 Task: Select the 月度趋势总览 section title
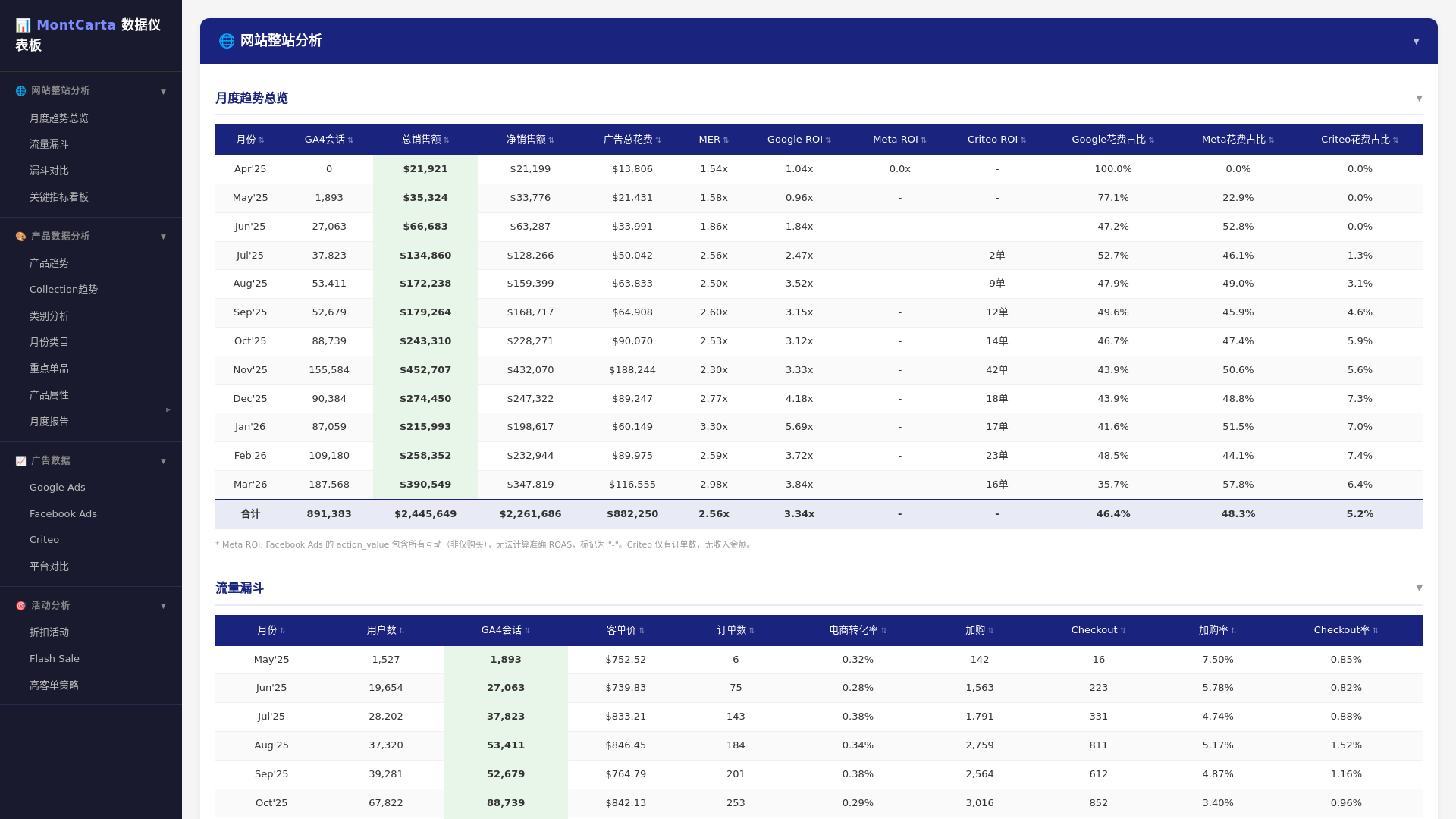(x=252, y=99)
